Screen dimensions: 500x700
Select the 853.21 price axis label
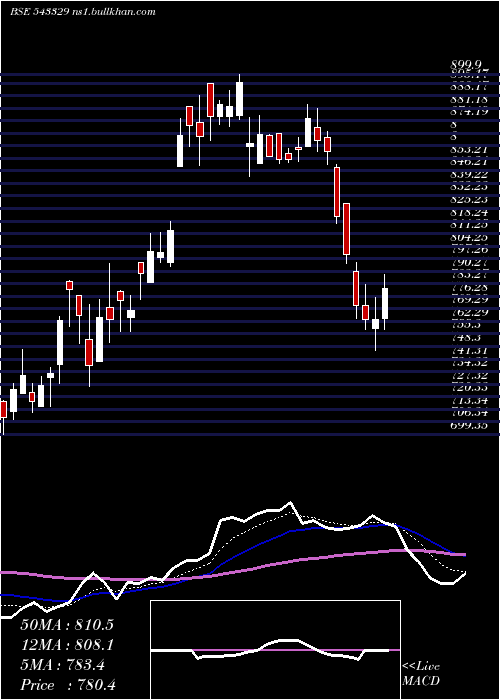pos(469,149)
